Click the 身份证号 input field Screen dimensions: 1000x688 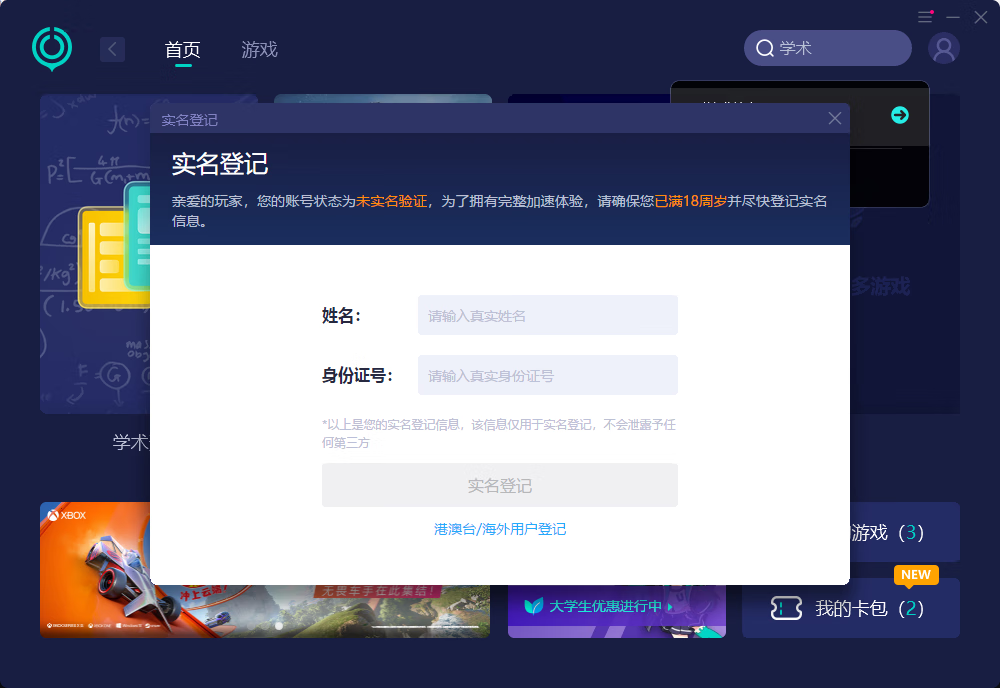click(x=547, y=375)
